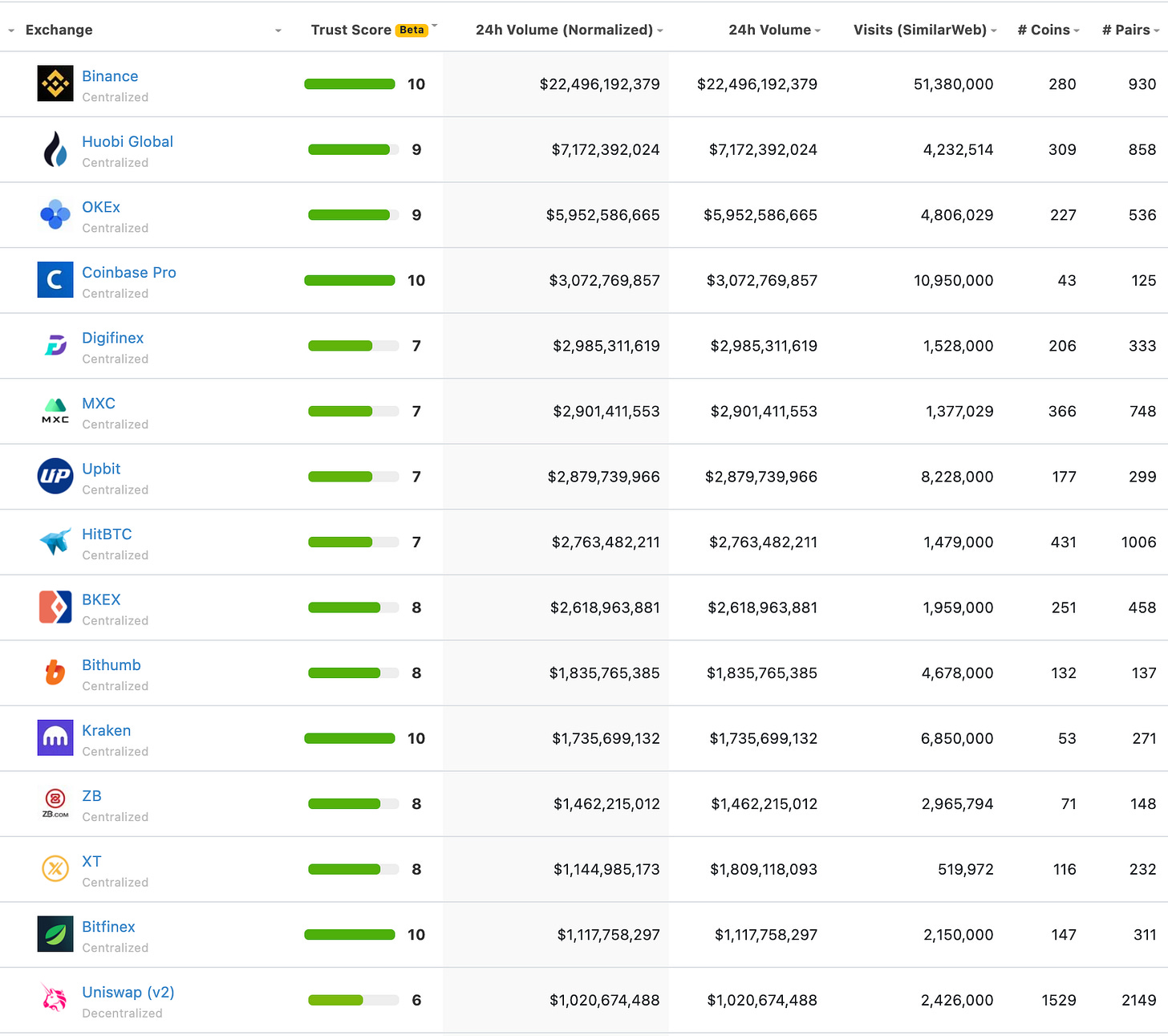Click the Bithumb orange logo icon
This screenshot has height=1036, width=1168.
tap(55, 672)
